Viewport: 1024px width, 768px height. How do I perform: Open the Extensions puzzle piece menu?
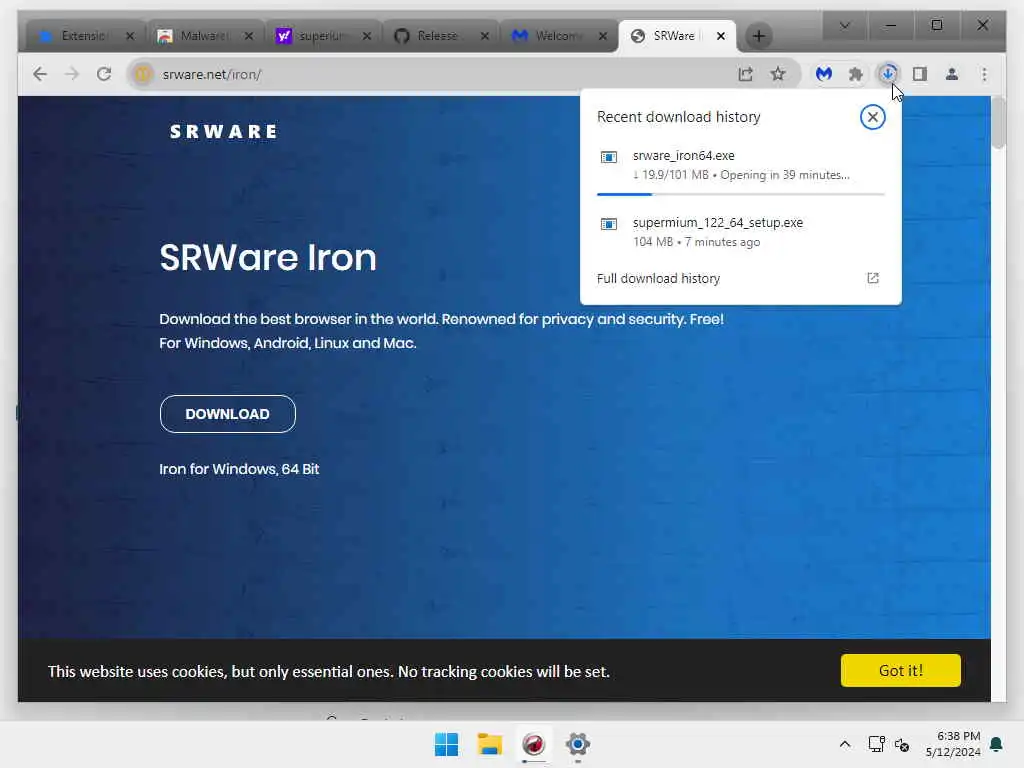point(856,74)
